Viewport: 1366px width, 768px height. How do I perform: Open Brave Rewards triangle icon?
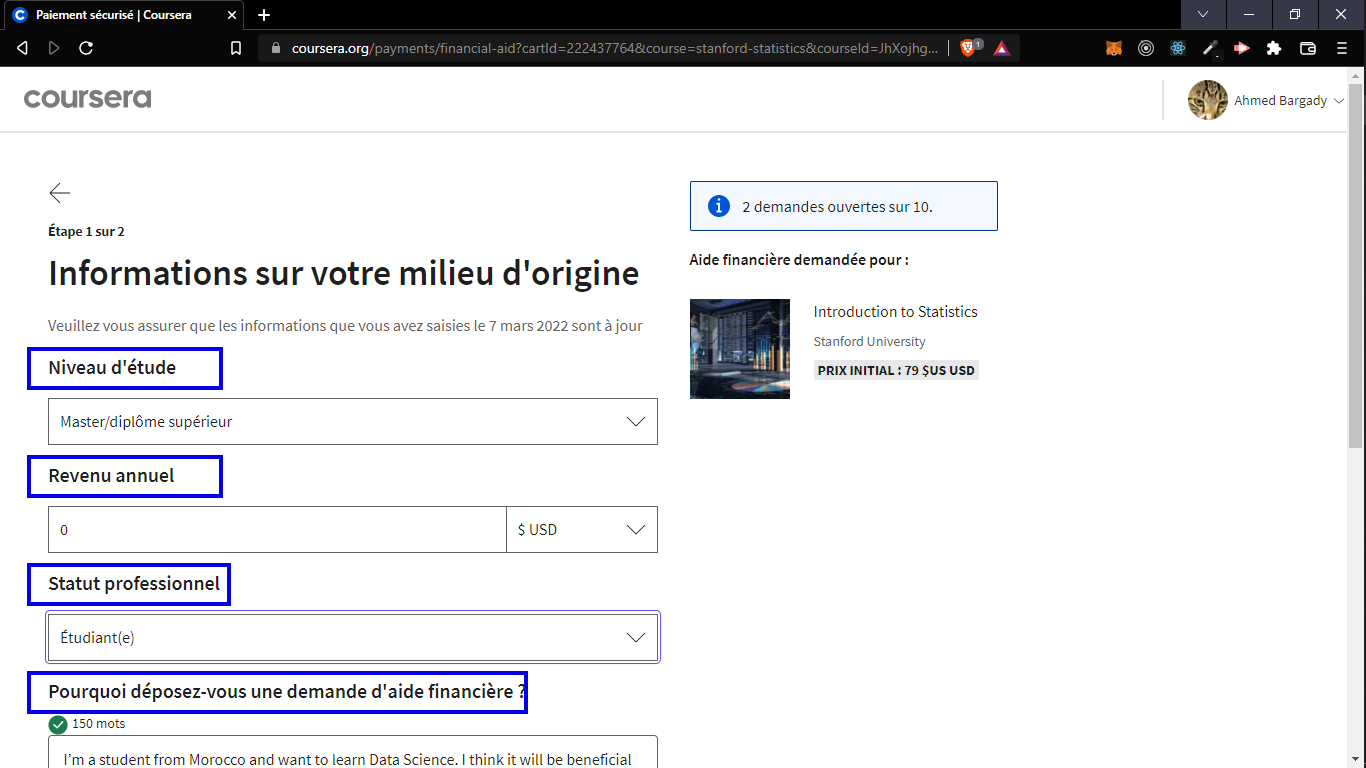click(x=1001, y=47)
